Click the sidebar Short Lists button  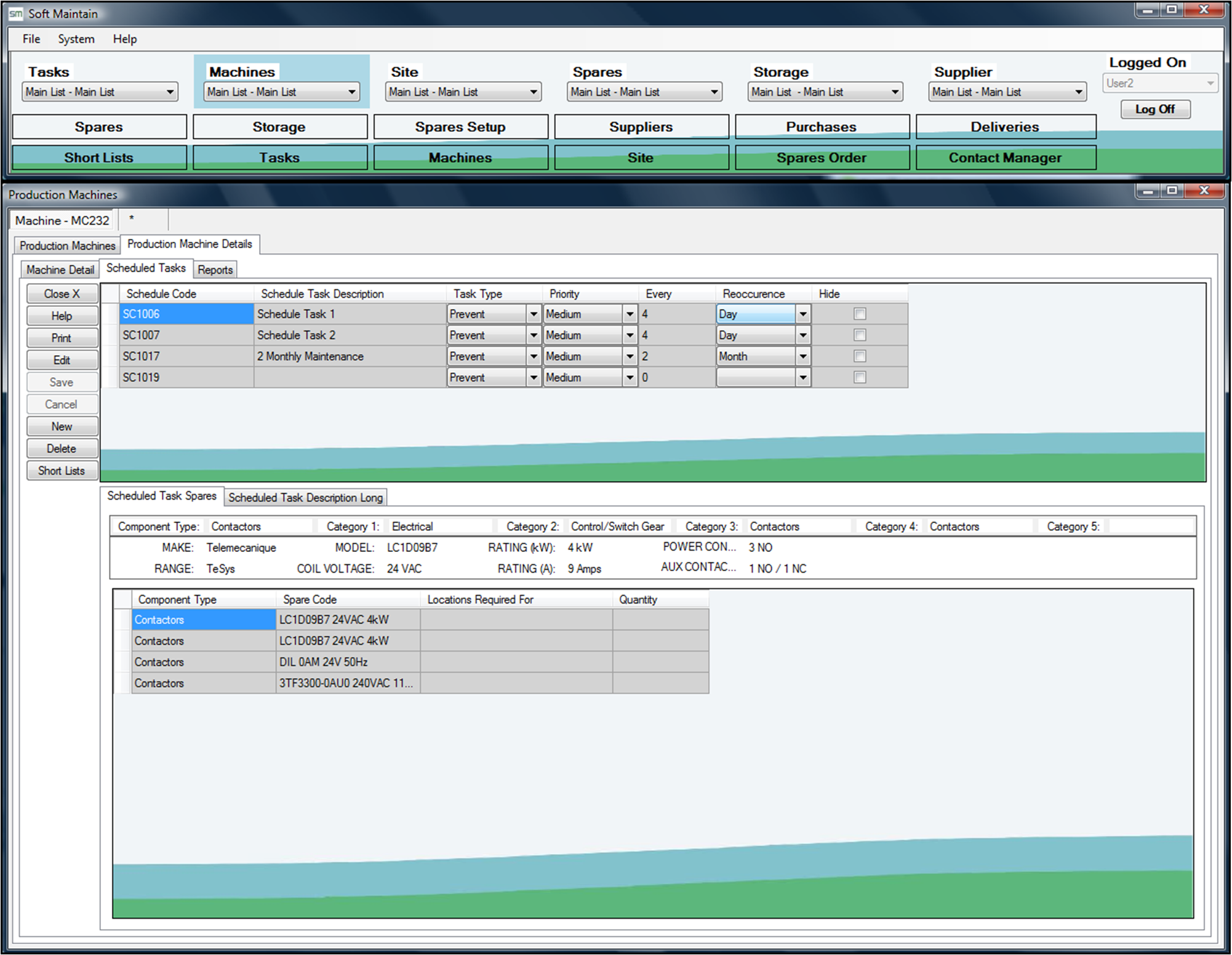tap(62, 471)
